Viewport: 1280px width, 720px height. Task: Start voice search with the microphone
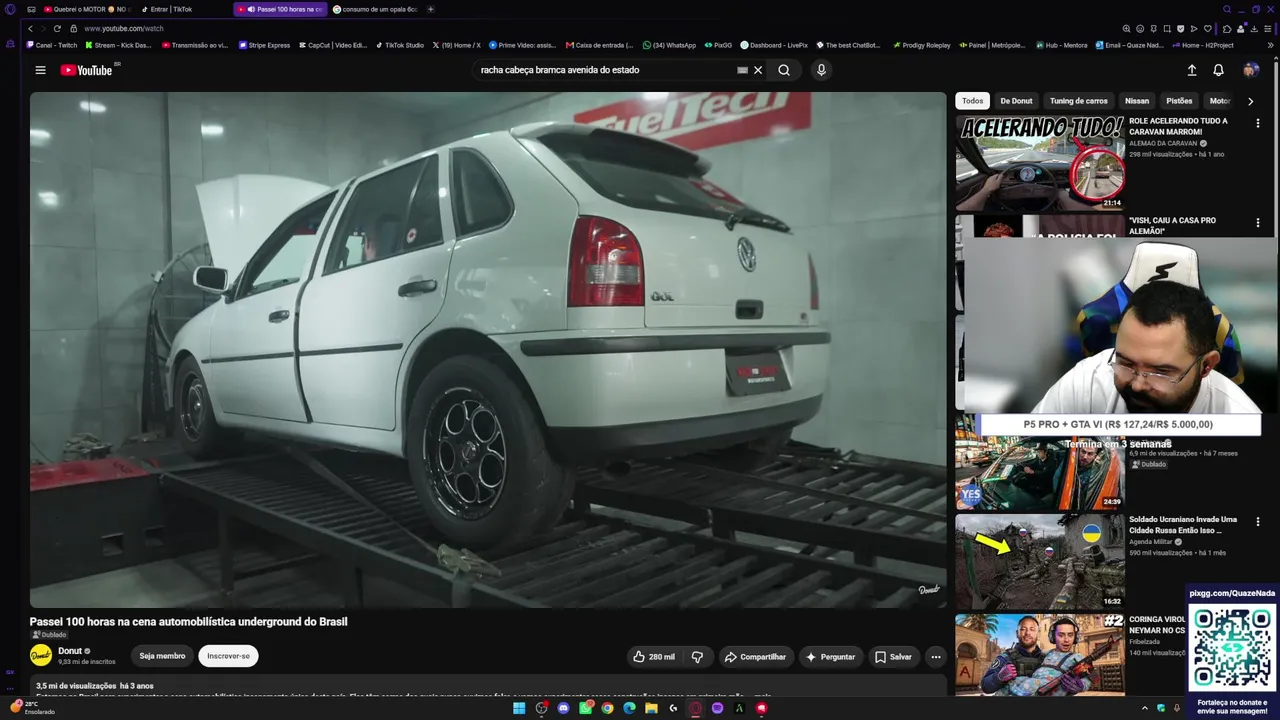821,70
